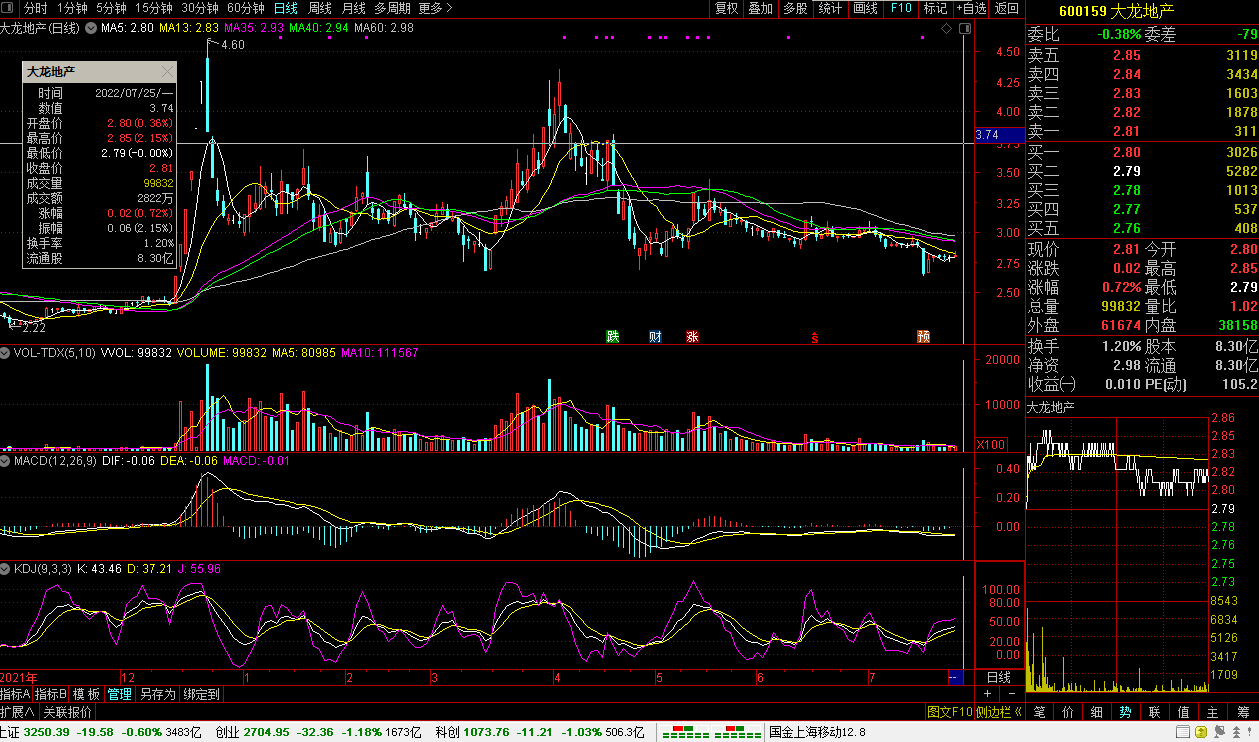The height and width of the screenshot is (742, 1259).
Task: Click the diamond marker icon above chart
Action: 947,29
